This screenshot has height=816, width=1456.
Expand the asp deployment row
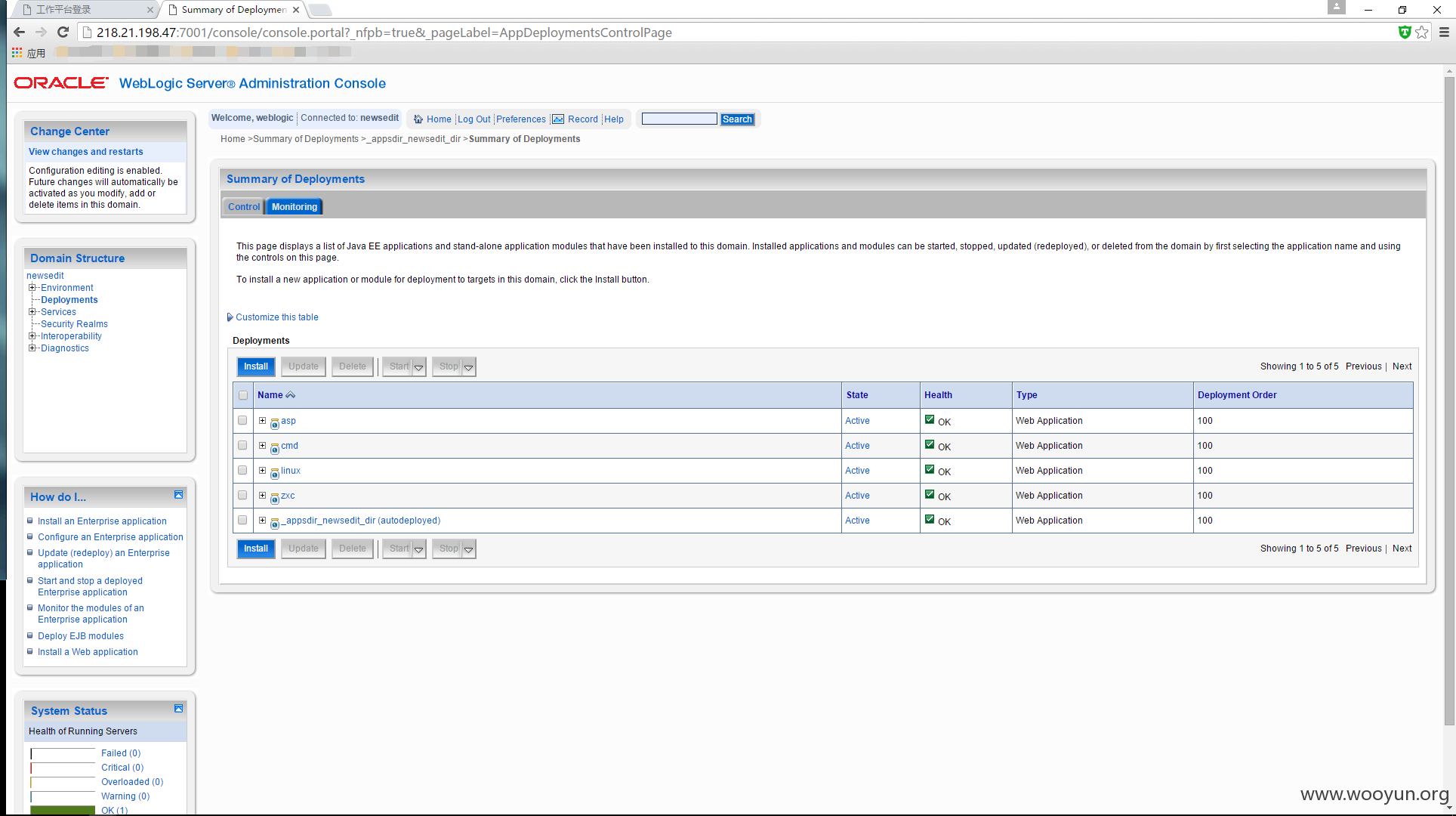coord(262,420)
